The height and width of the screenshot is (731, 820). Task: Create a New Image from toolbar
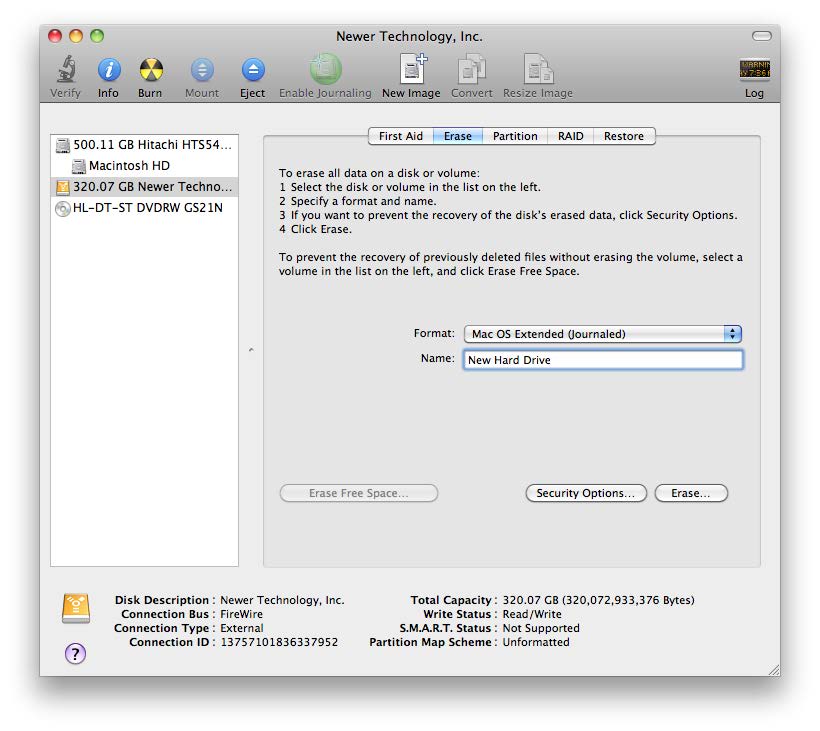coord(411,71)
